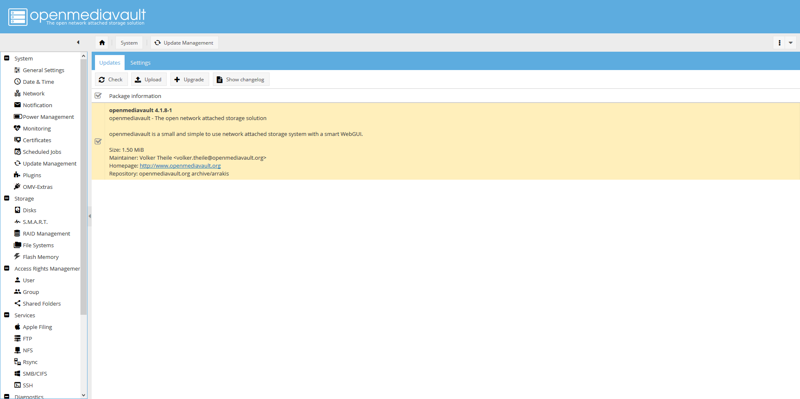This screenshot has width=800, height=399.
Task: Click the openmediavault logo
Action: (x=77, y=16)
